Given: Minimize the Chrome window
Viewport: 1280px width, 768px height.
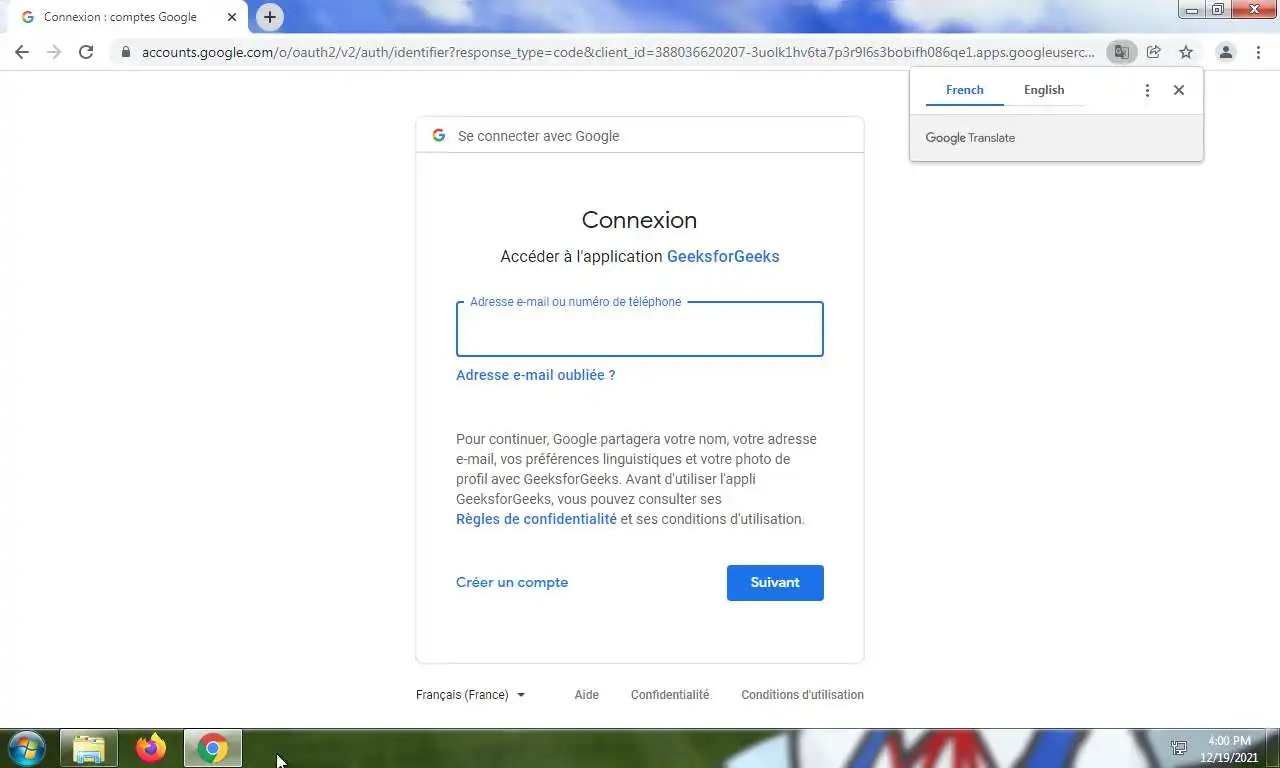Looking at the screenshot, I should (x=1192, y=10).
